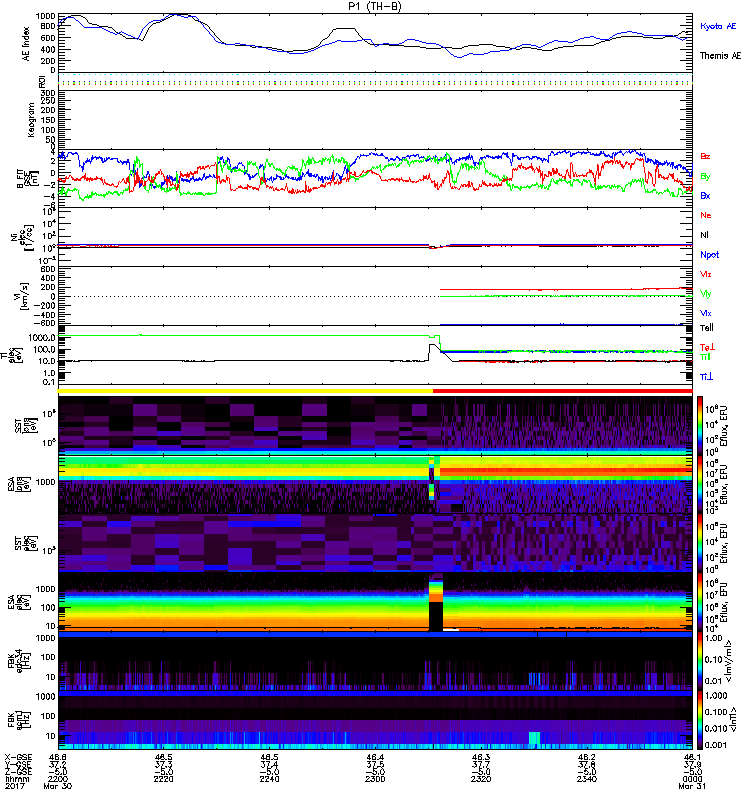Click the ESA electrons Eflux color bar
This screenshot has height=800, width=750.
[700, 601]
